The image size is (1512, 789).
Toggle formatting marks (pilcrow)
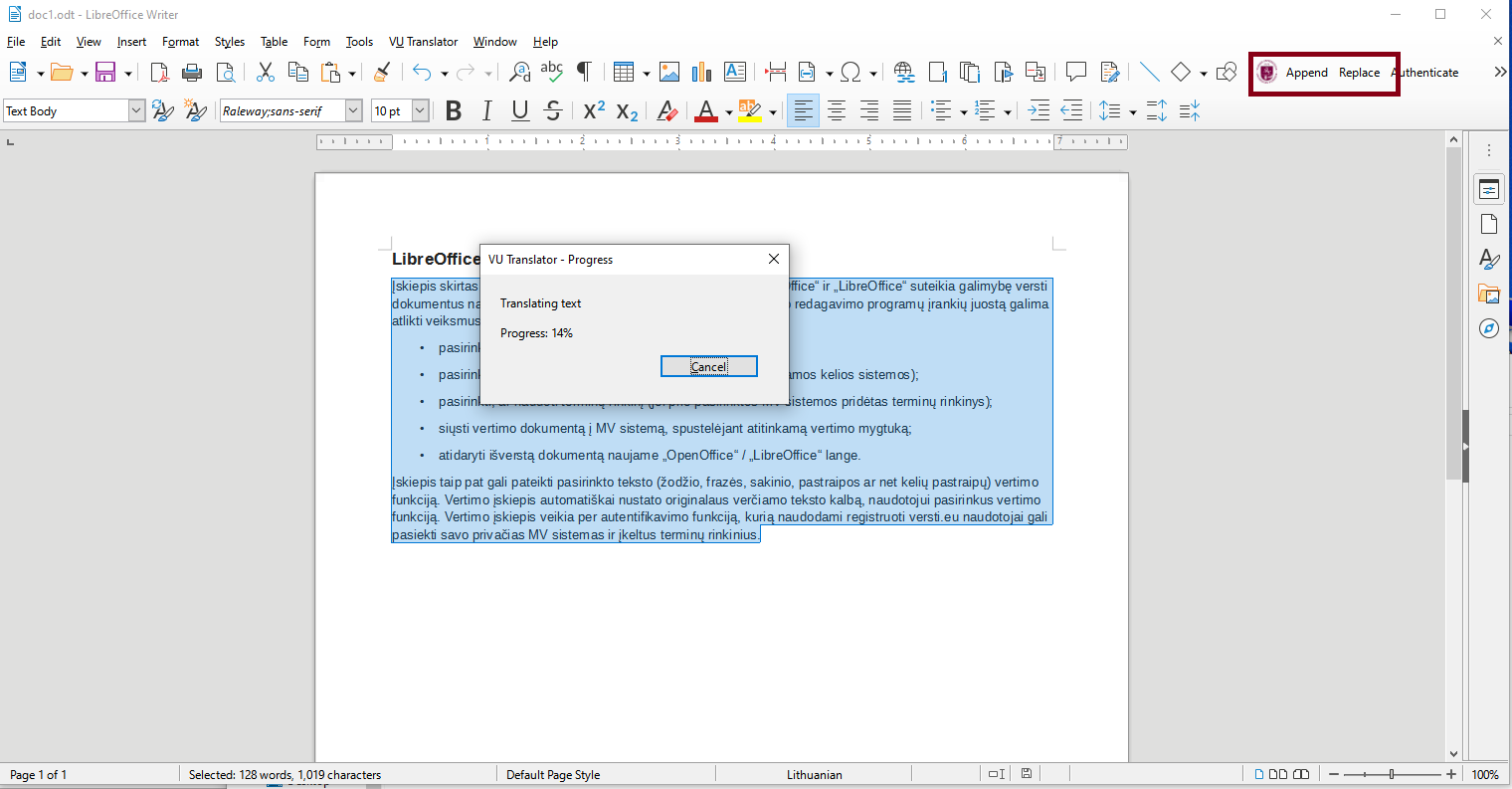click(x=584, y=73)
